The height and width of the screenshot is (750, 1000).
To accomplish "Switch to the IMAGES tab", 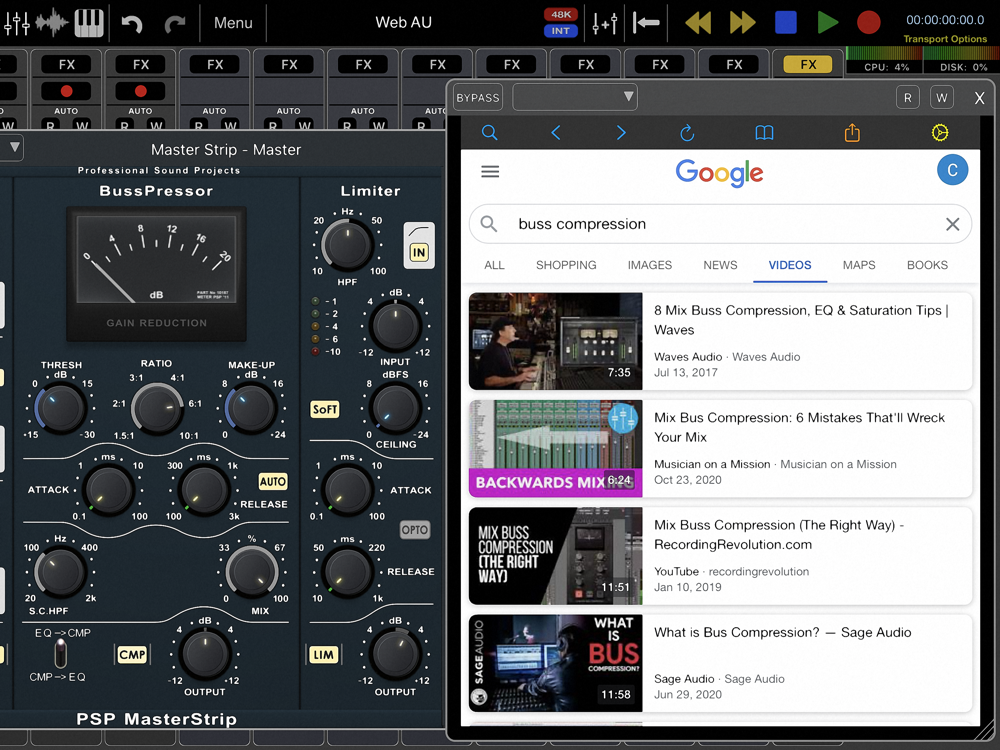I will click(649, 265).
